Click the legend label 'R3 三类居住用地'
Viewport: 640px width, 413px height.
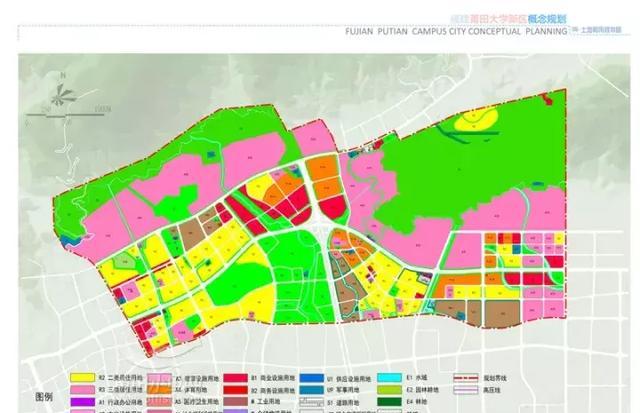[120, 390]
